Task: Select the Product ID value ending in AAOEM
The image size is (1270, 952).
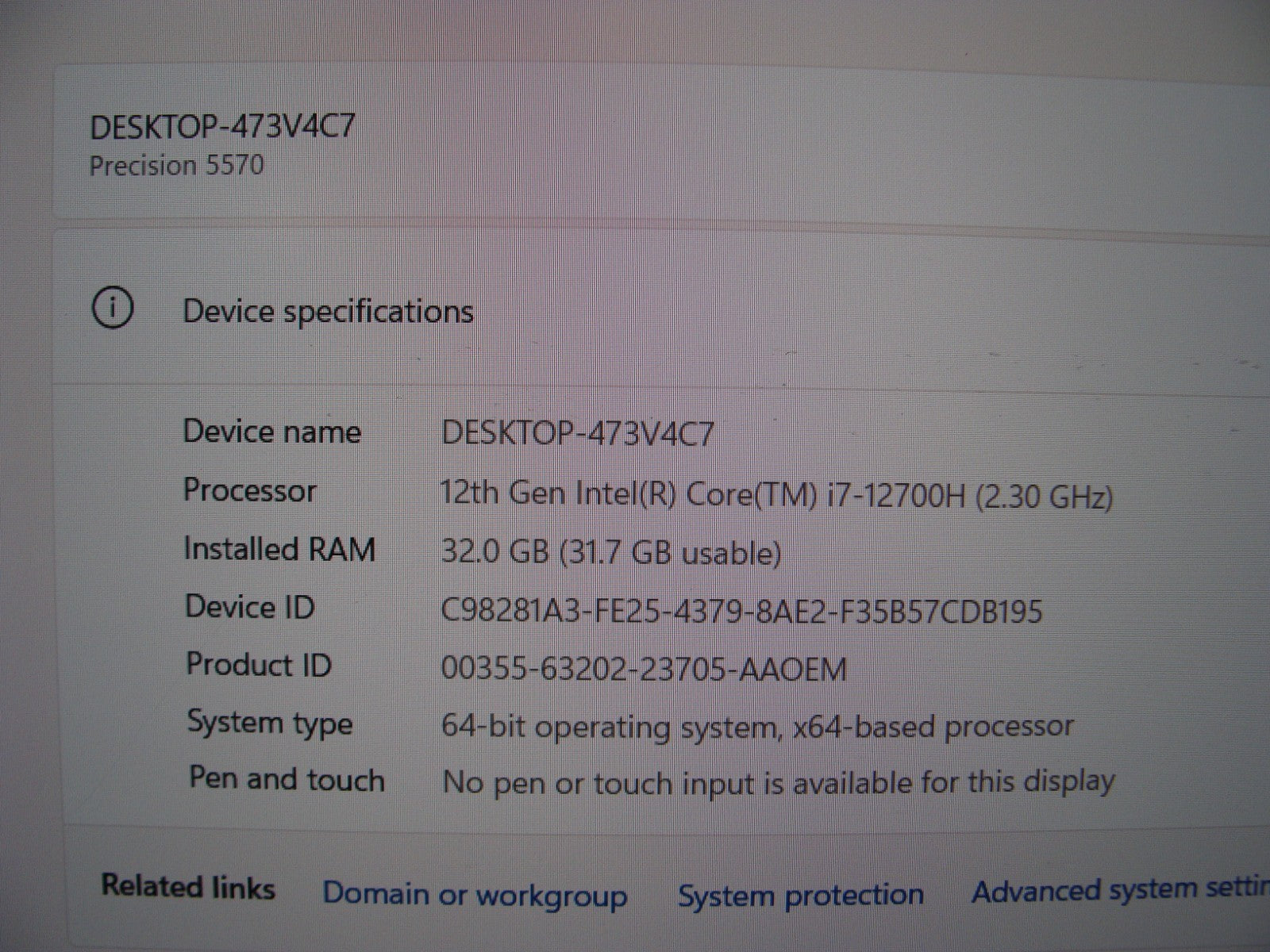Action: tap(644, 670)
